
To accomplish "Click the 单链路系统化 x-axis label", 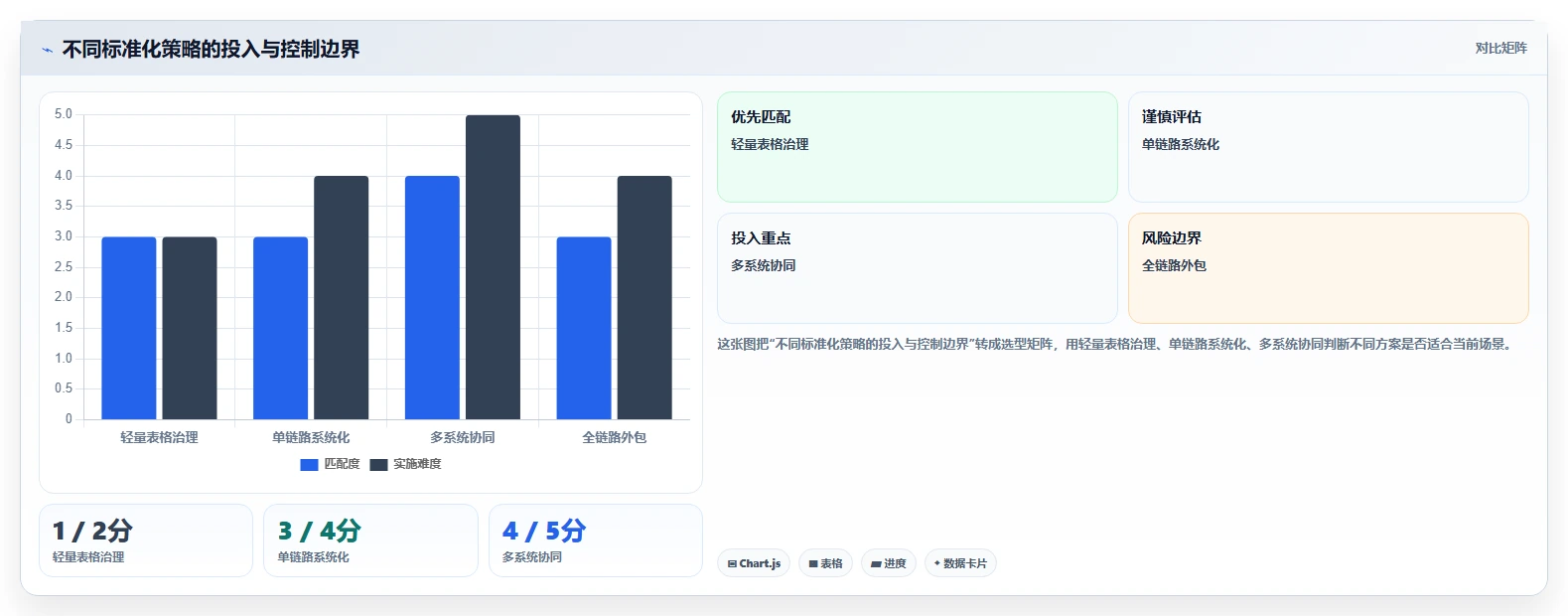I will point(311,437).
